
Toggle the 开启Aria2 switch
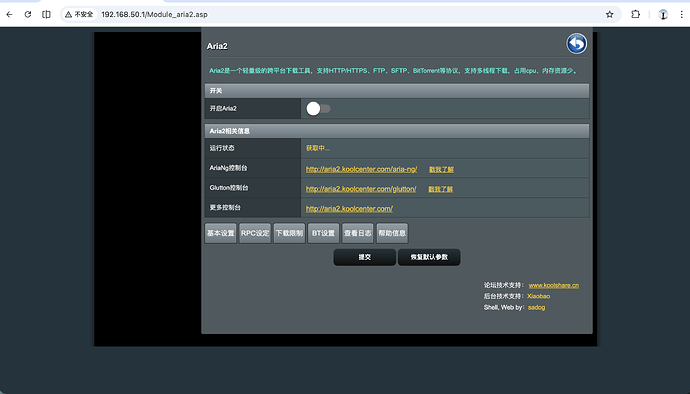pos(319,109)
